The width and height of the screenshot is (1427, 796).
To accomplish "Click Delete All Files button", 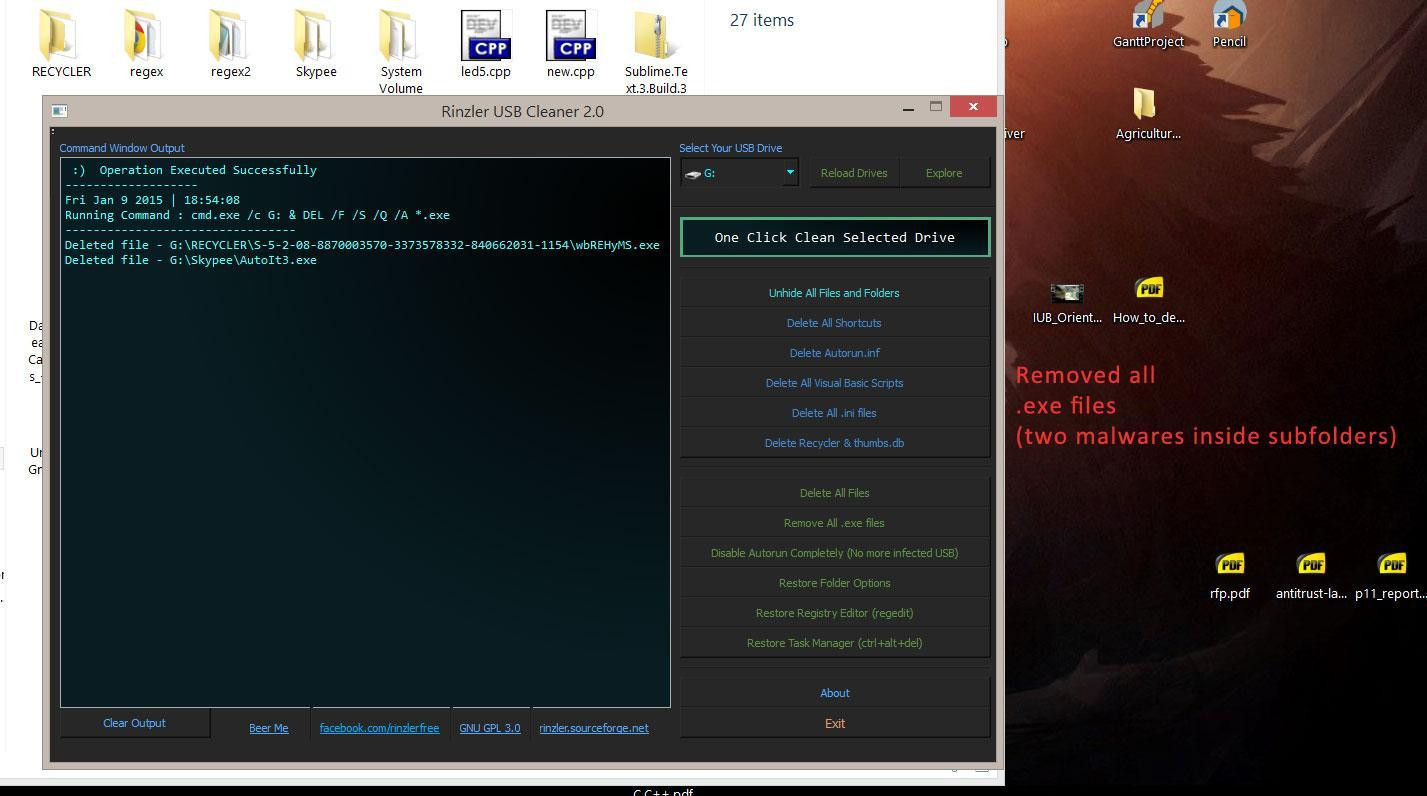I will click(834, 493).
